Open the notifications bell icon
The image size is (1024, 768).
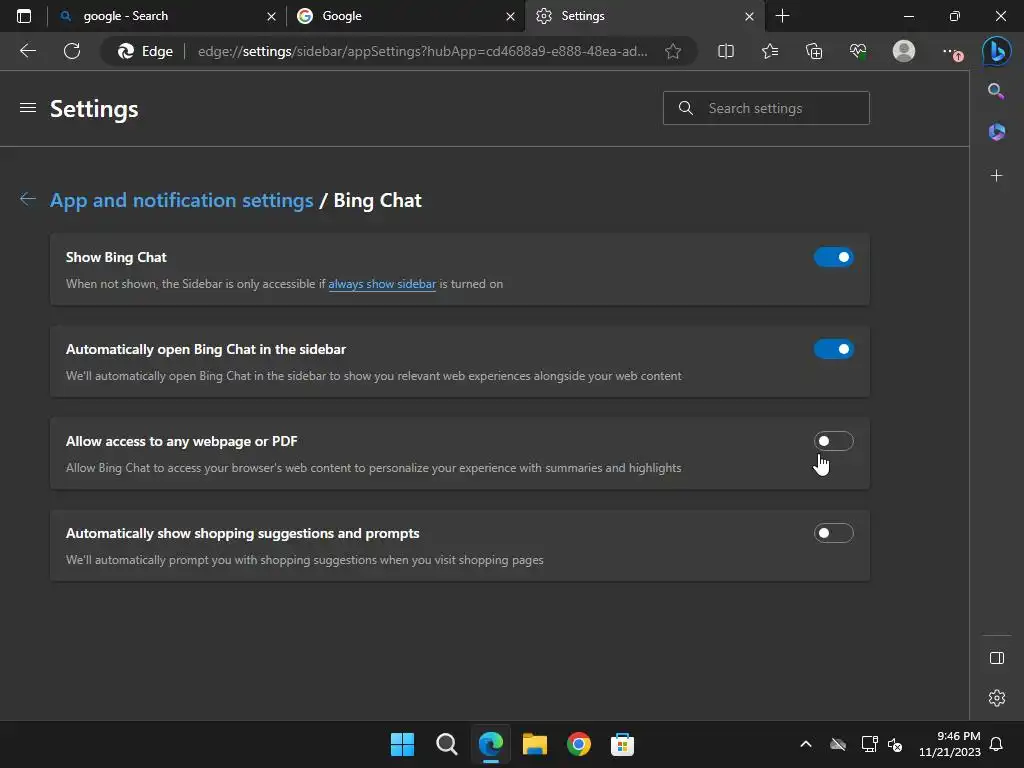(x=997, y=744)
